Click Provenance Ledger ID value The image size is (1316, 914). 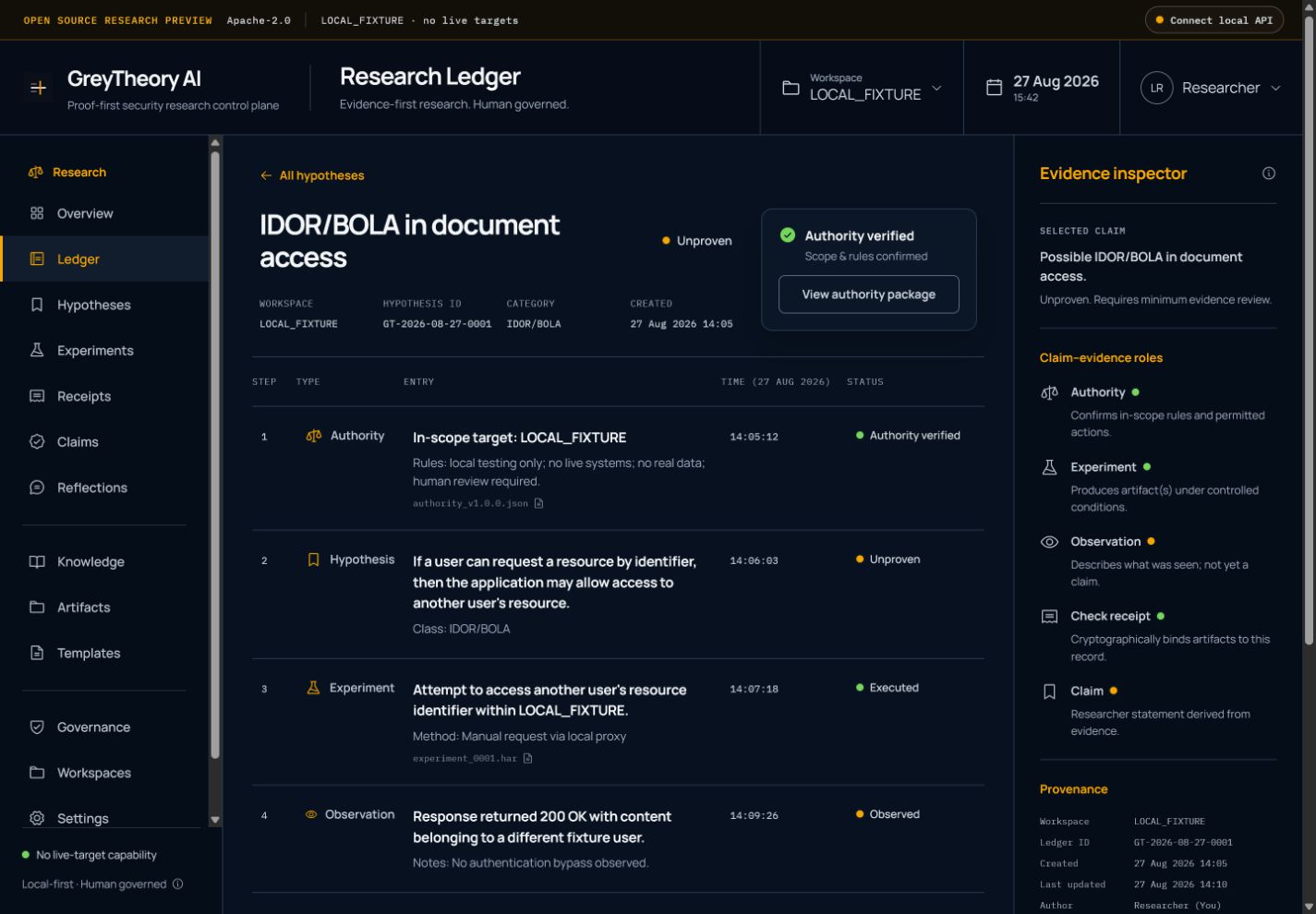1183,842
